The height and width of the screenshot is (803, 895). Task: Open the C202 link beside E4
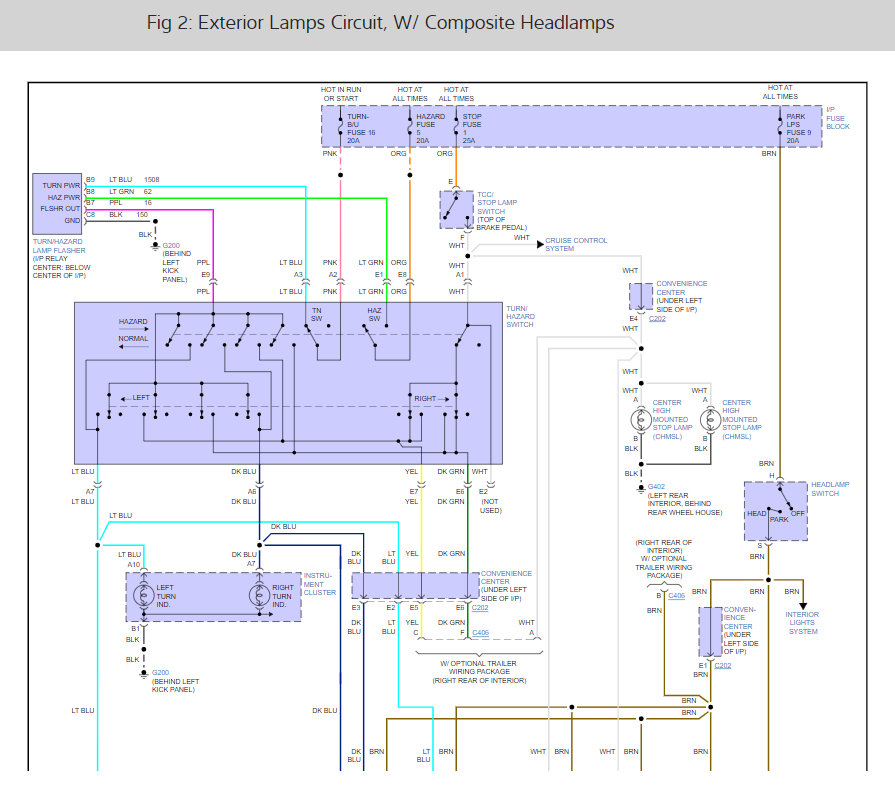[657, 318]
